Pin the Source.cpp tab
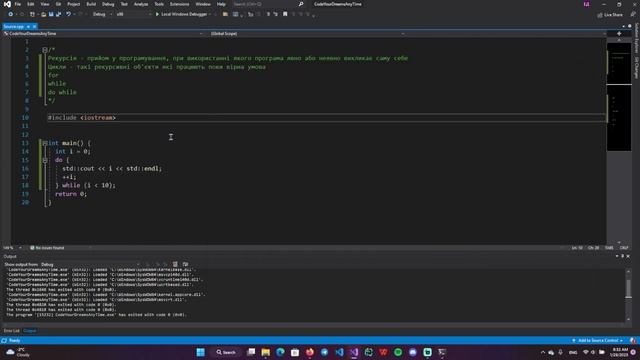 point(28,27)
